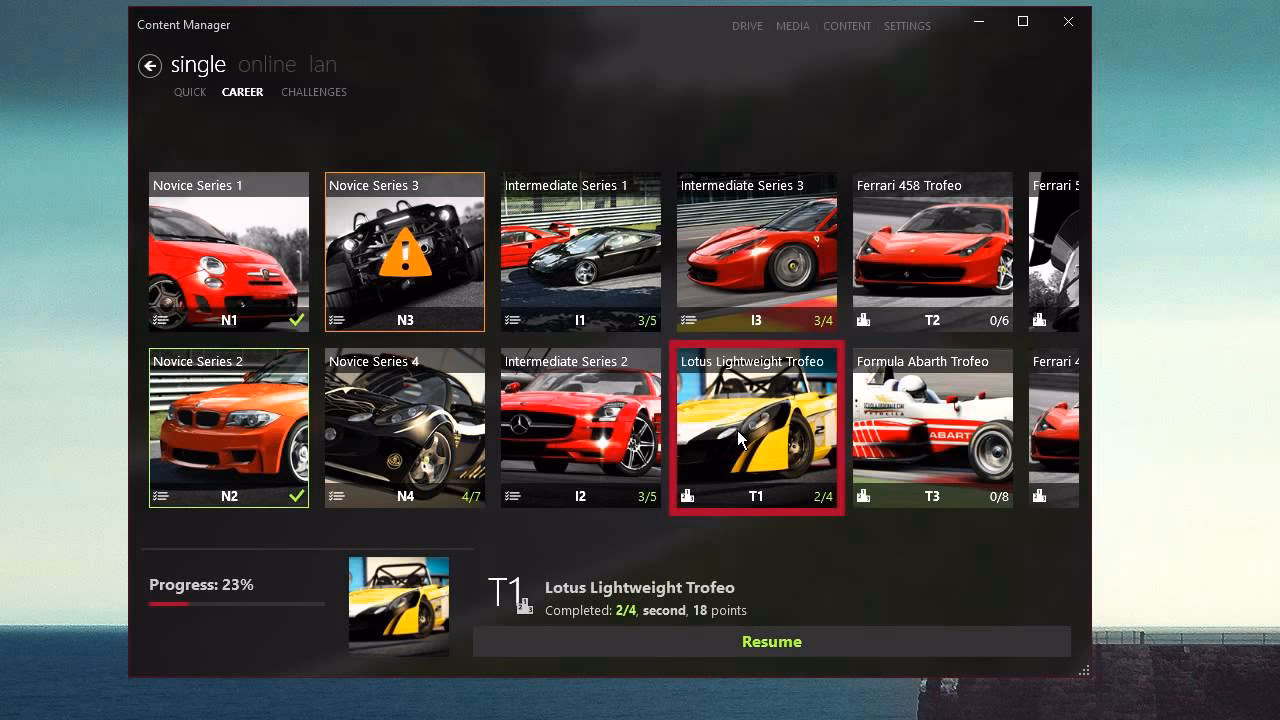Click the back arrow button

(150, 66)
